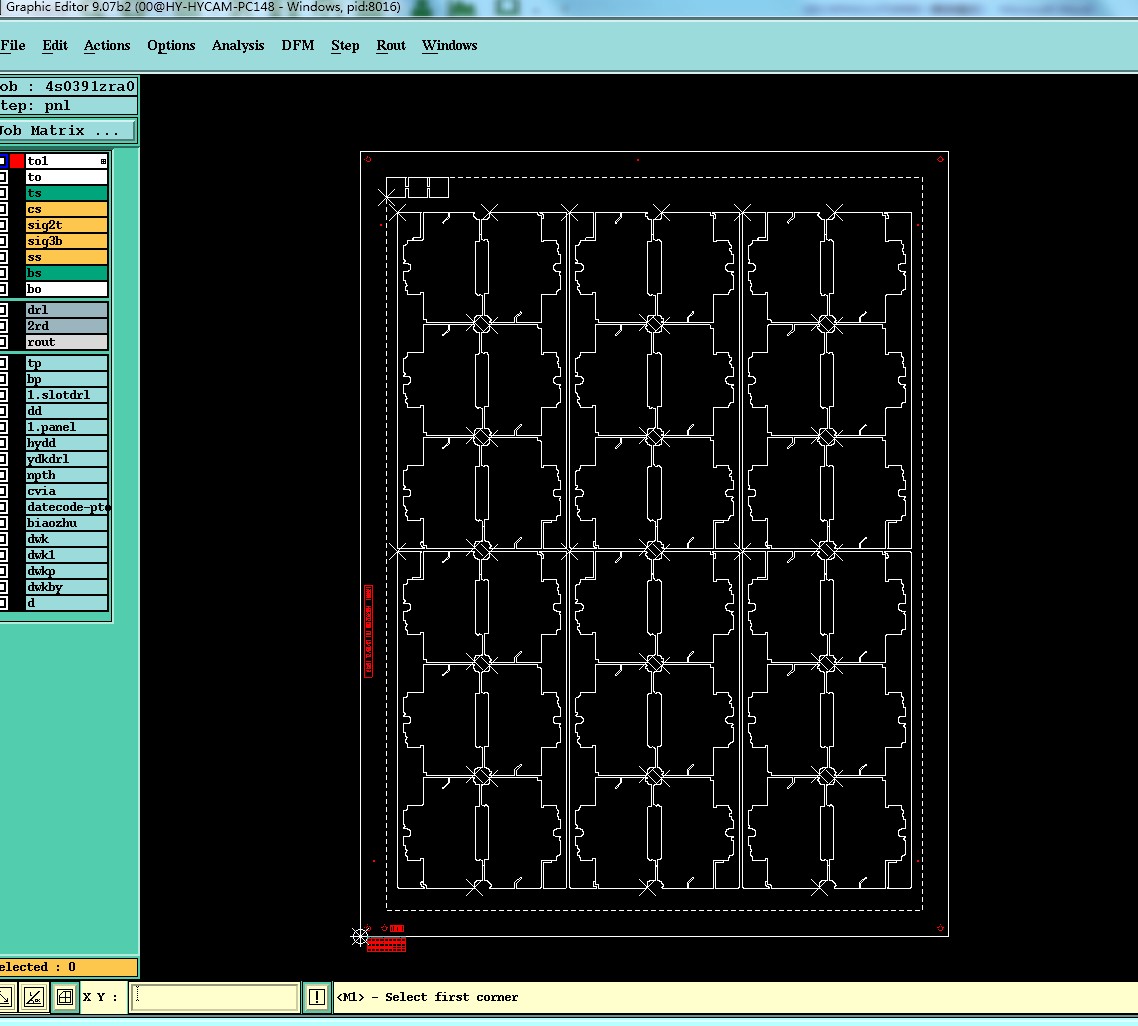Click the Selected : 0 status field

tap(68, 967)
